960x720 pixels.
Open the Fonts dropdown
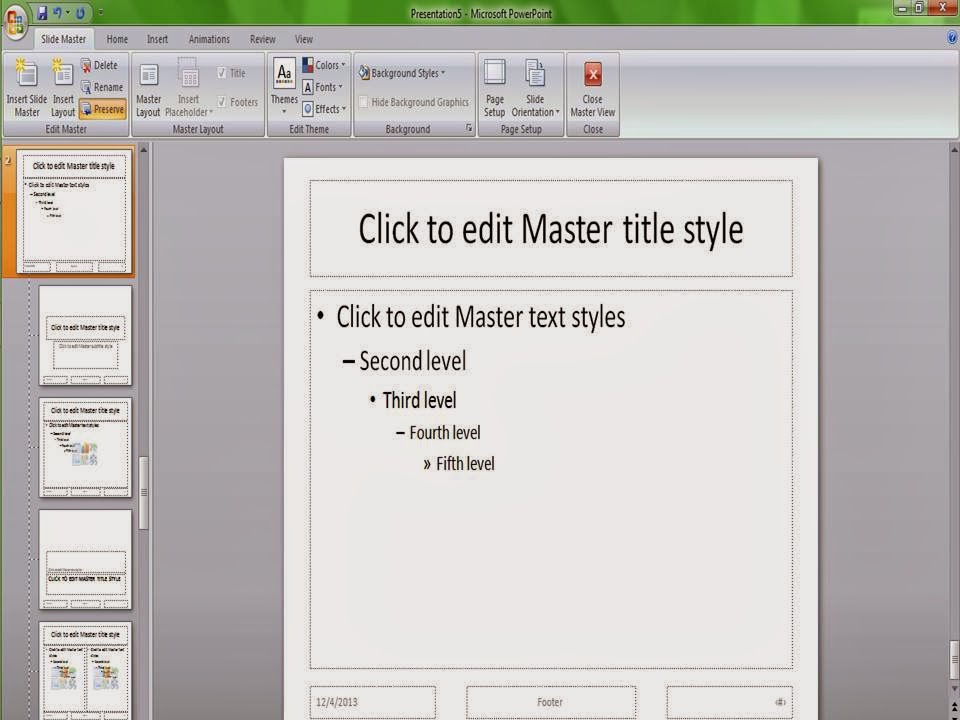pos(324,87)
